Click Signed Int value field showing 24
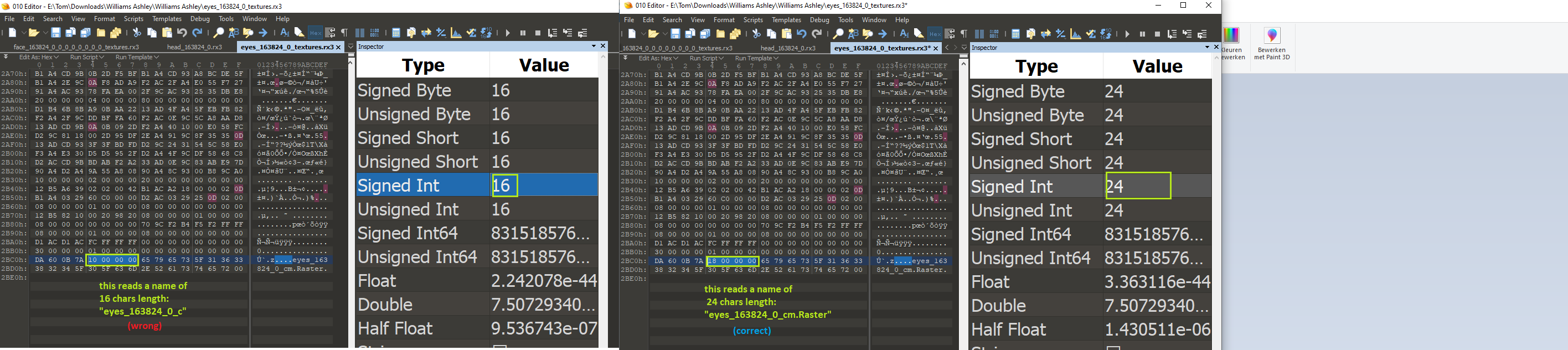The width and height of the screenshot is (1568, 350). [1158, 186]
